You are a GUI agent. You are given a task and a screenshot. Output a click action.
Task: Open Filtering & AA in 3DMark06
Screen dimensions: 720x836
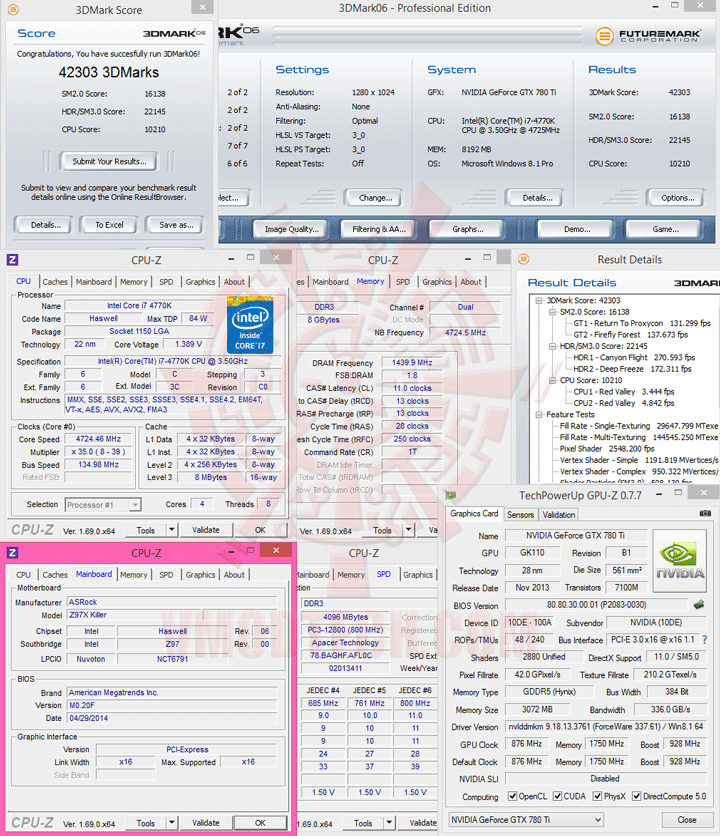[x=379, y=229]
